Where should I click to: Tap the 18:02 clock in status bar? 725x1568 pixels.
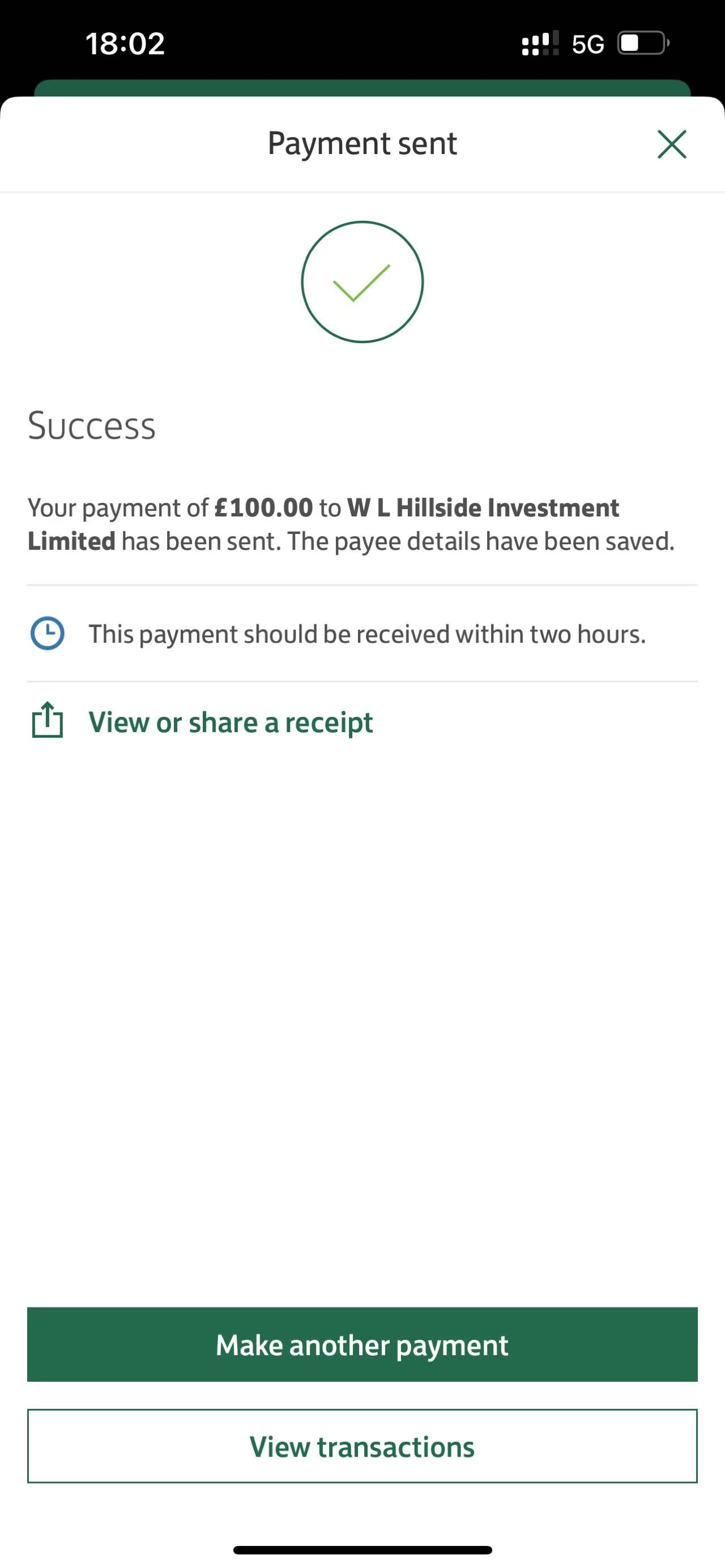click(125, 44)
